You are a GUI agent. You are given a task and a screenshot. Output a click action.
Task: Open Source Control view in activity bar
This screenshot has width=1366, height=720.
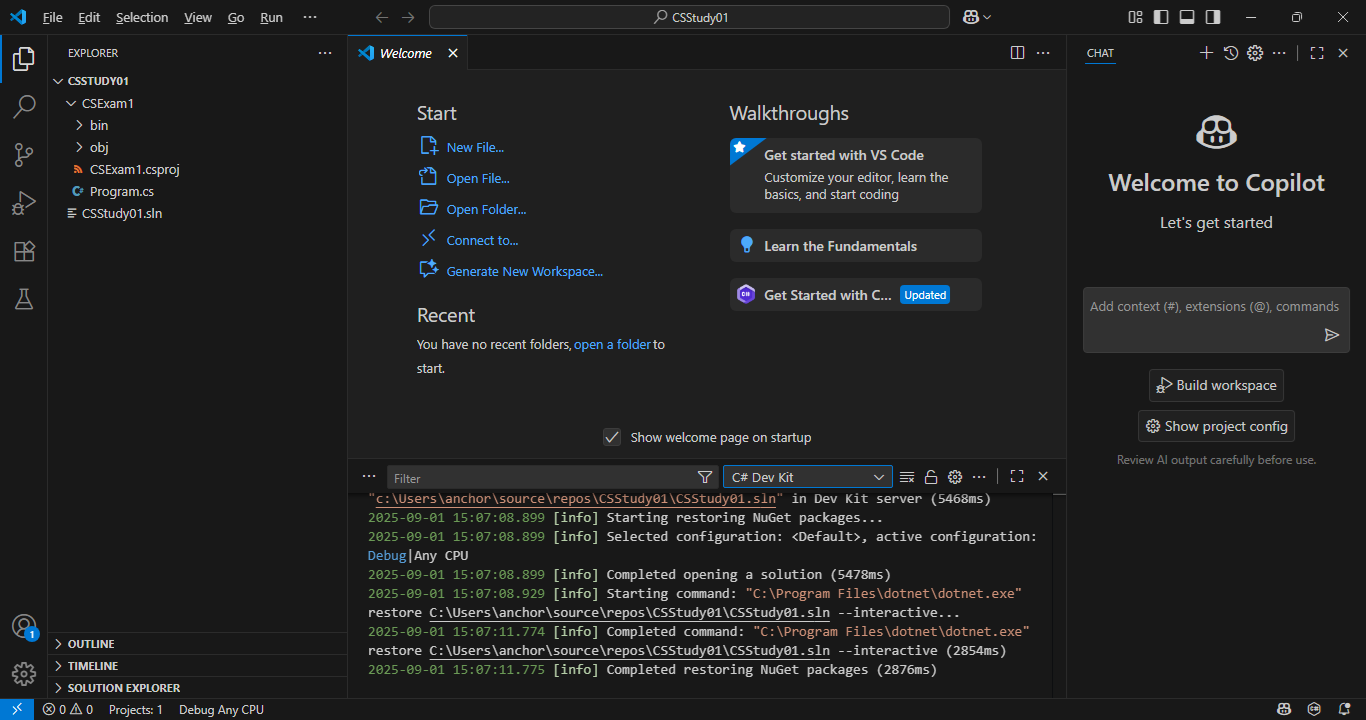coord(24,154)
